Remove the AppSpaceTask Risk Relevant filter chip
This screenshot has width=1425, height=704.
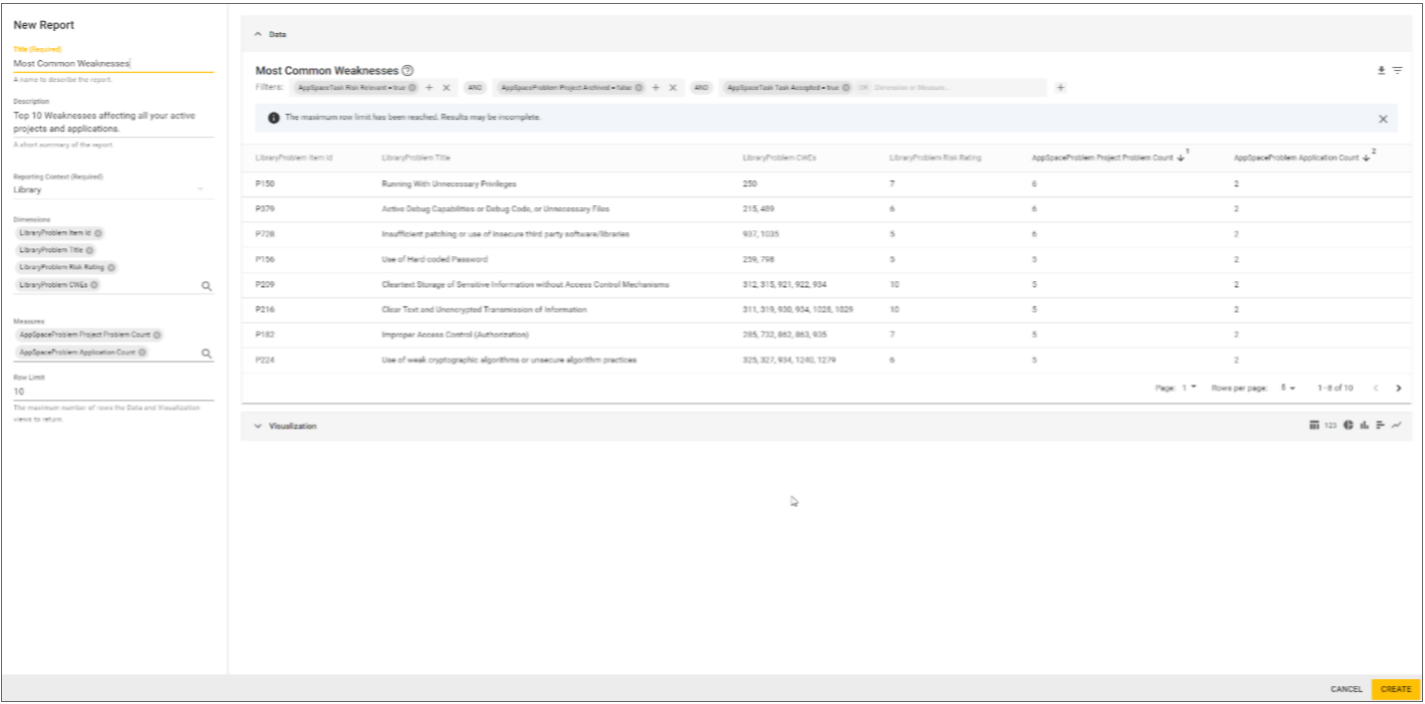tap(447, 87)
